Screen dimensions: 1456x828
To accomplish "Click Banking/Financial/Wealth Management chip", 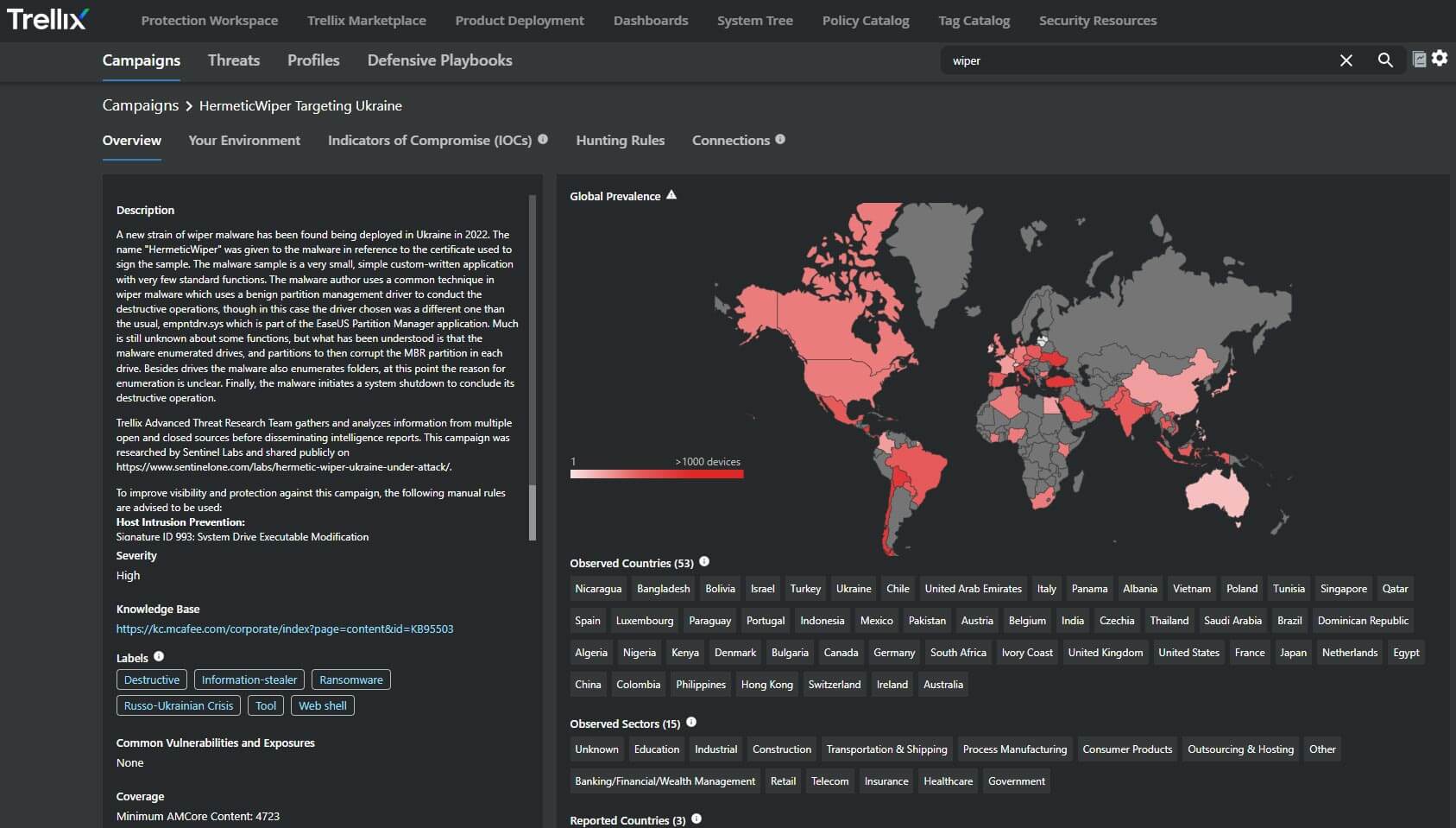I will coord(665,781).
